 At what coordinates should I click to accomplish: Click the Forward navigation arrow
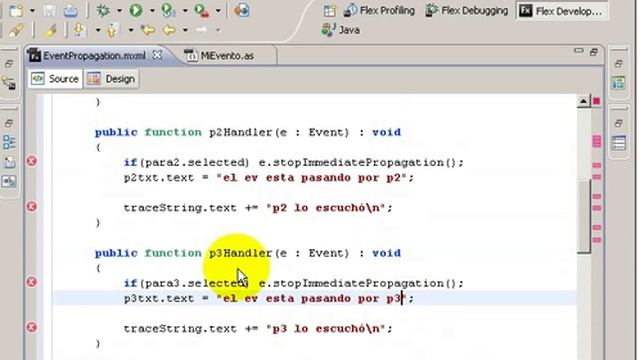click(x=201, y=30)
